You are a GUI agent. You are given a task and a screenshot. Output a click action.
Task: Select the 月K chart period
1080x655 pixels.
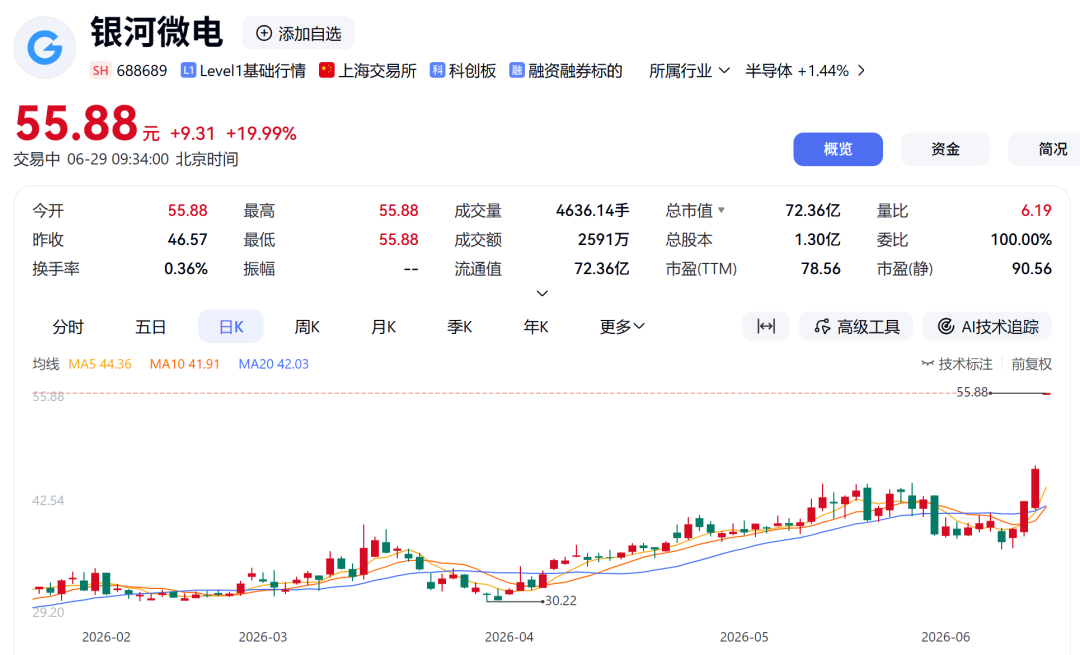point(384,326)
